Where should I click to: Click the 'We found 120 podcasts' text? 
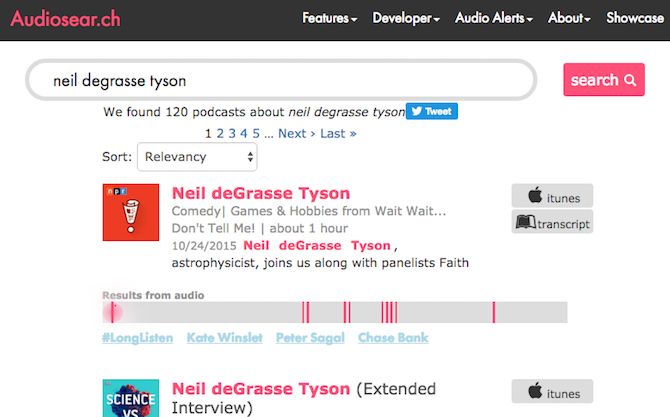click(x=254, y=112)
